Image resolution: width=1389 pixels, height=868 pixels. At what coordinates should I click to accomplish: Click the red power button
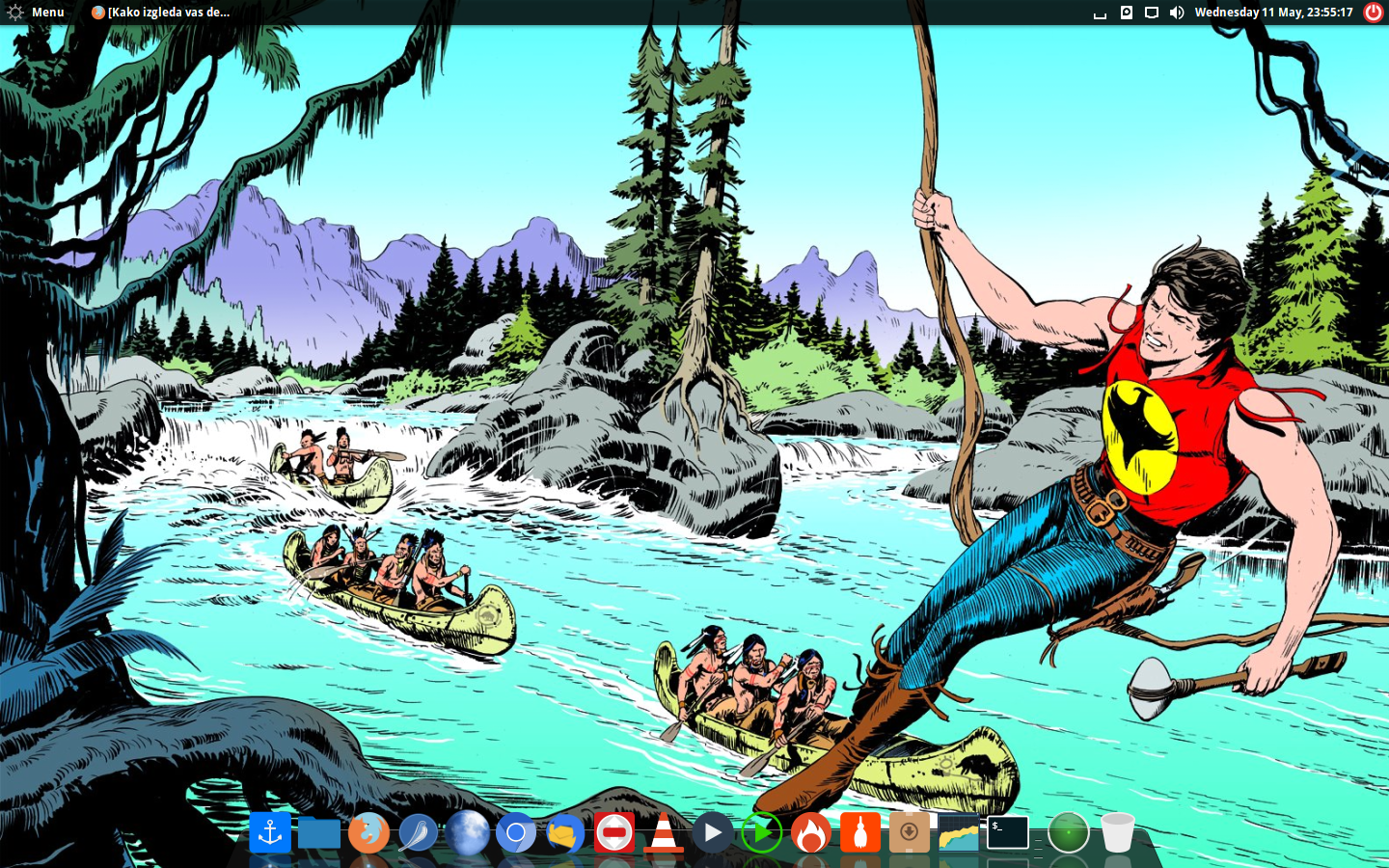(1374, 13)
